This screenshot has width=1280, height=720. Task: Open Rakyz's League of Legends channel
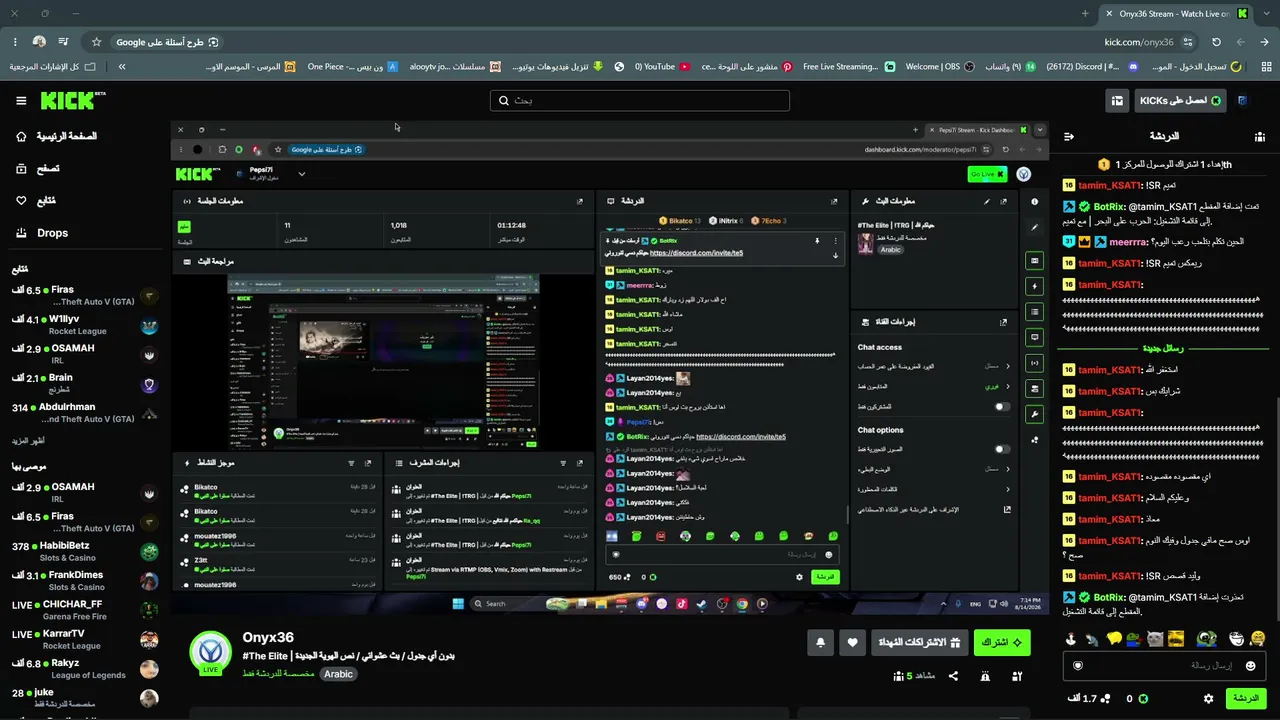85,669
